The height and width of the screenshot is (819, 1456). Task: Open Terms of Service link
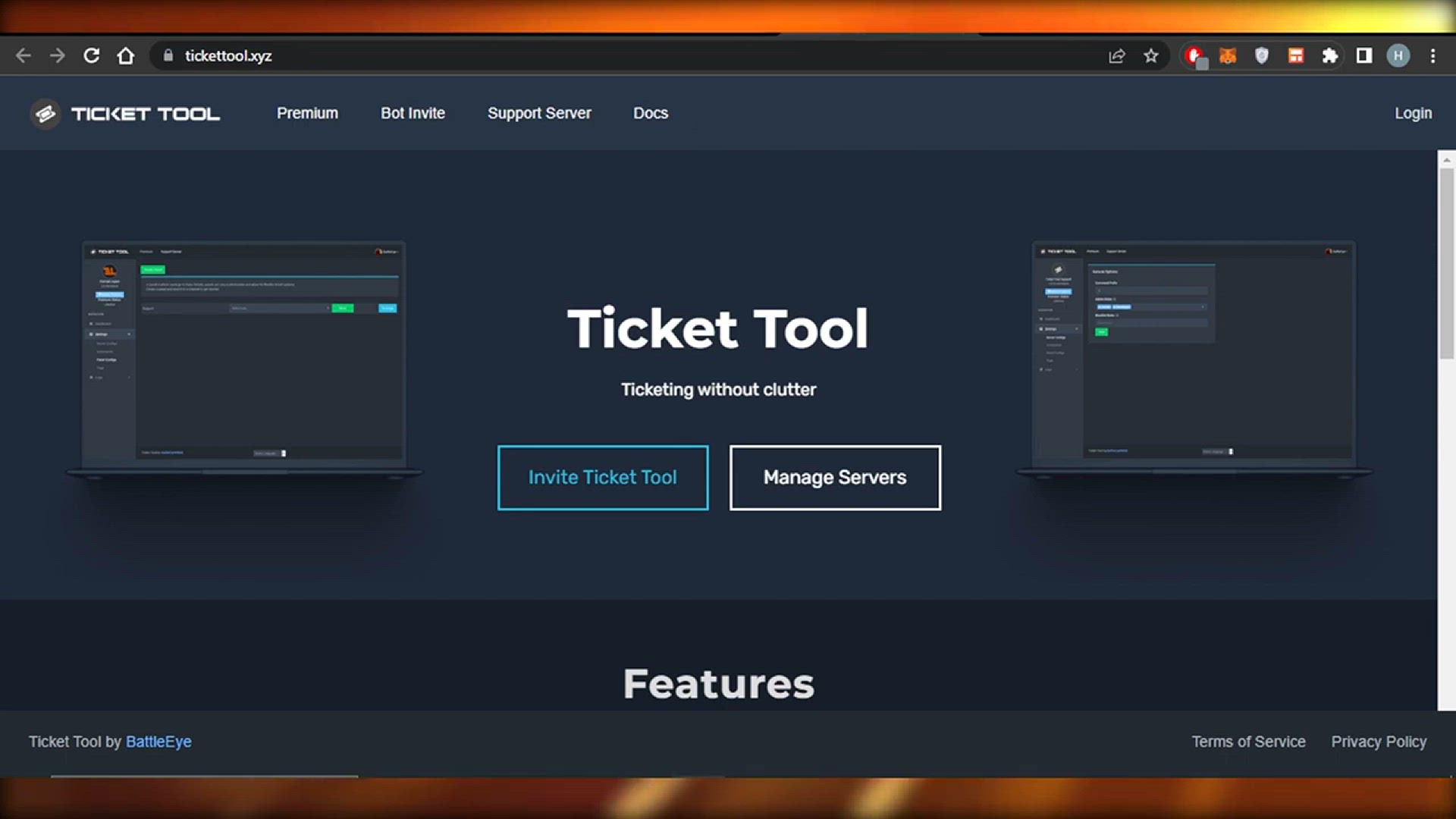click(x=1248, y=742)
